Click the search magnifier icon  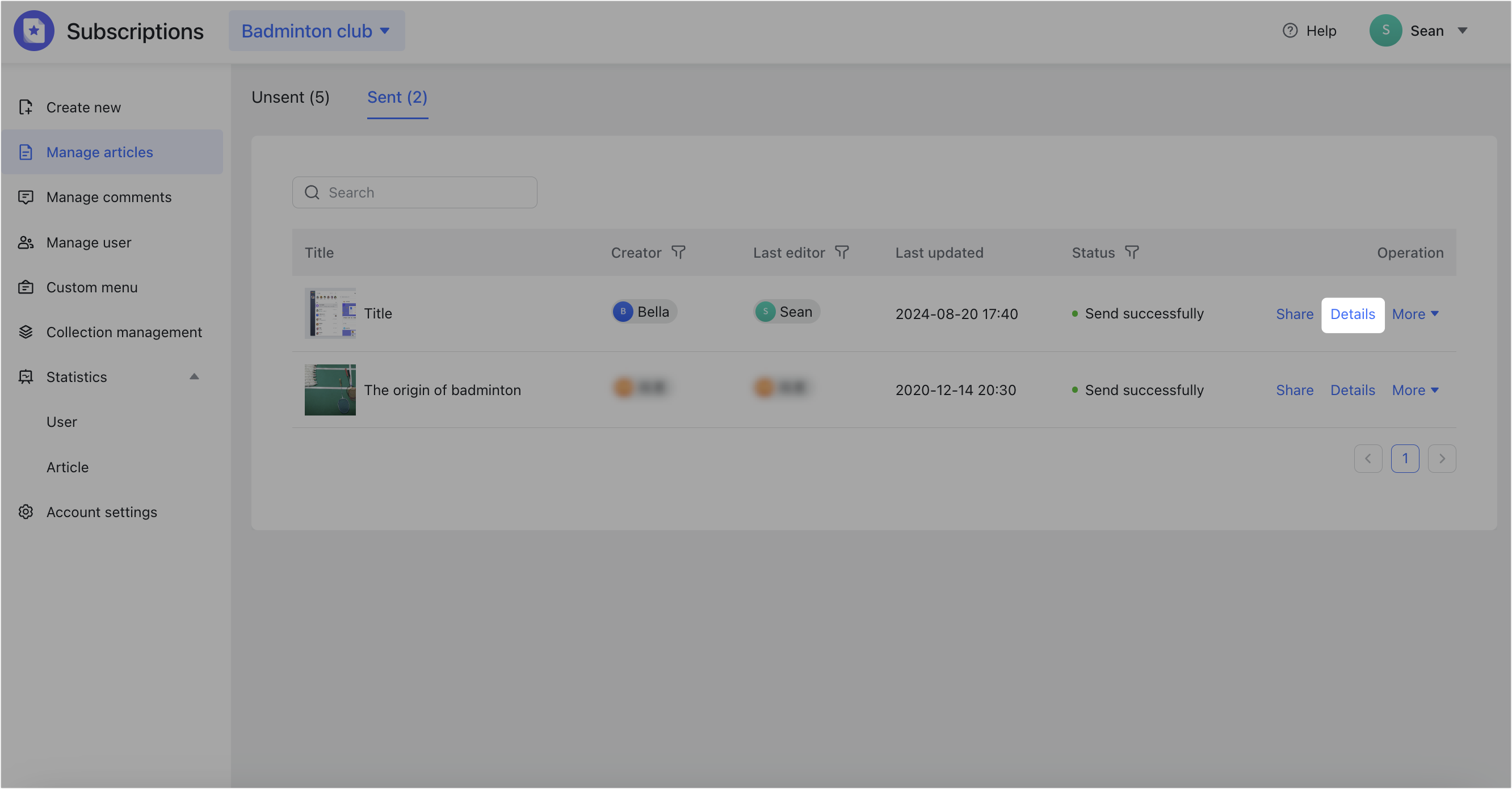click(x=312, y=192)
